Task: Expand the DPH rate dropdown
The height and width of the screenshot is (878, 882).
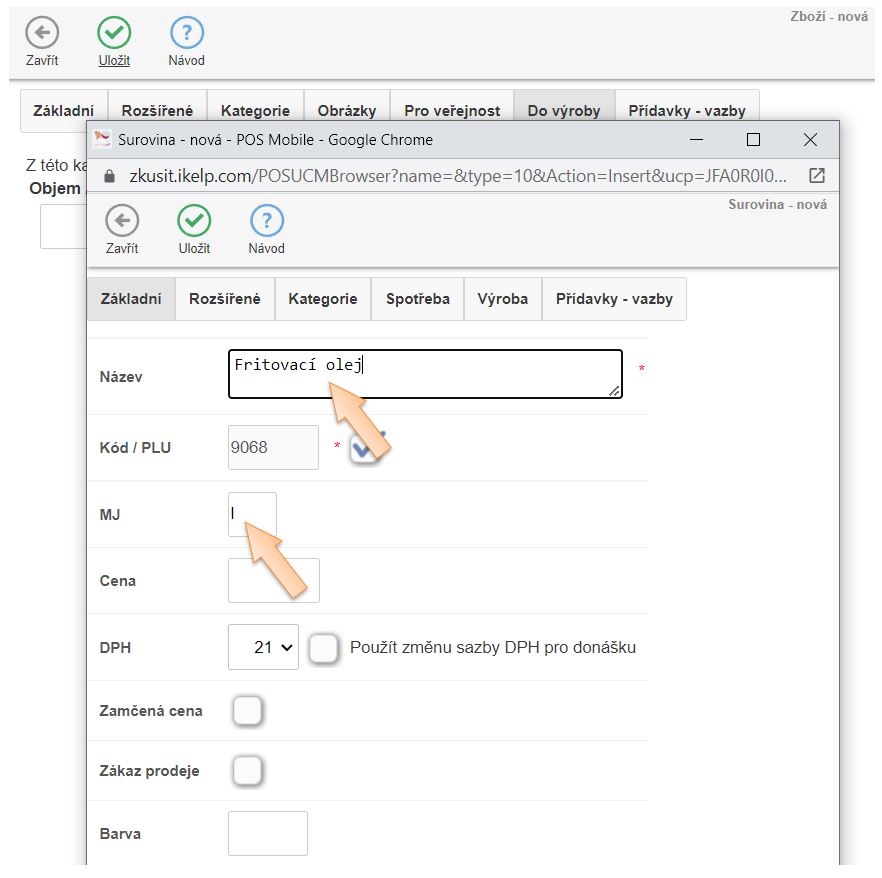Action: 263,648
